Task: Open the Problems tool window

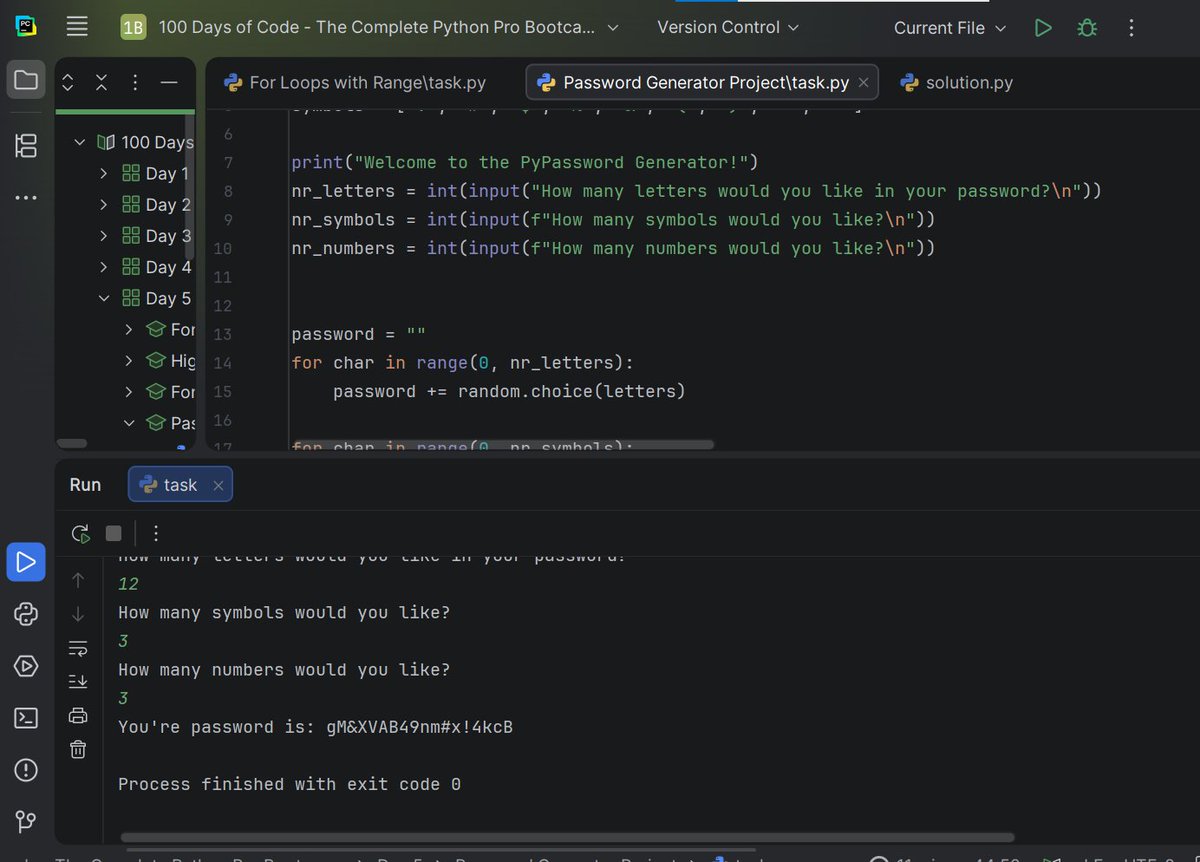Action: 26,769
